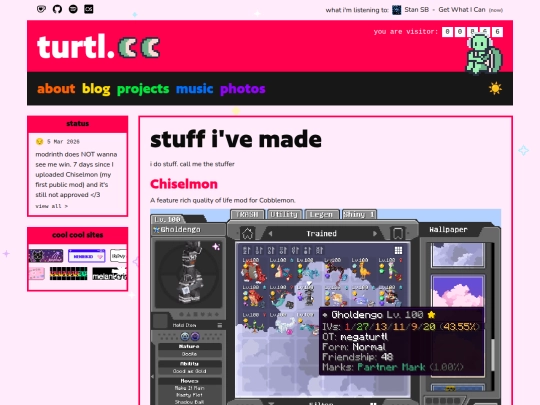The height and width of the screenshot is (405, 540).
Task: Open the melankorin site badge
Action: point(110,273)
